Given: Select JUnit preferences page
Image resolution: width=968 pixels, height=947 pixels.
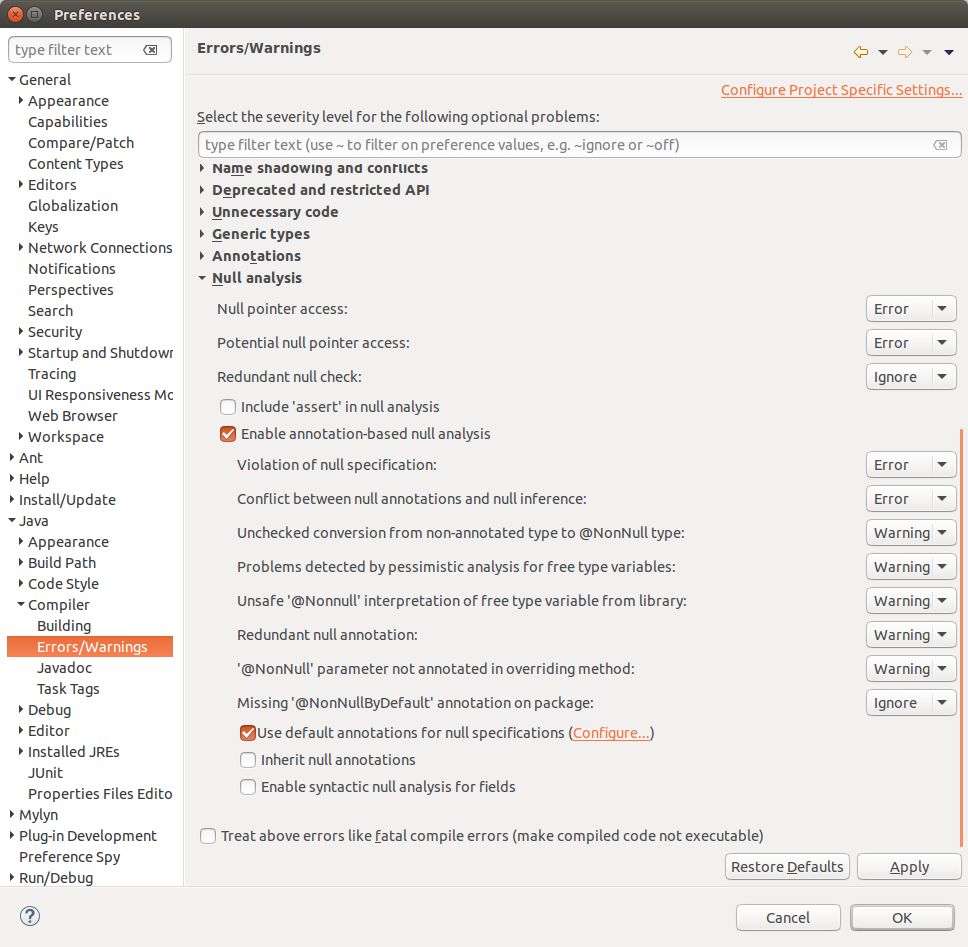Looking at the screenshot, I should [x=46, y=773].
